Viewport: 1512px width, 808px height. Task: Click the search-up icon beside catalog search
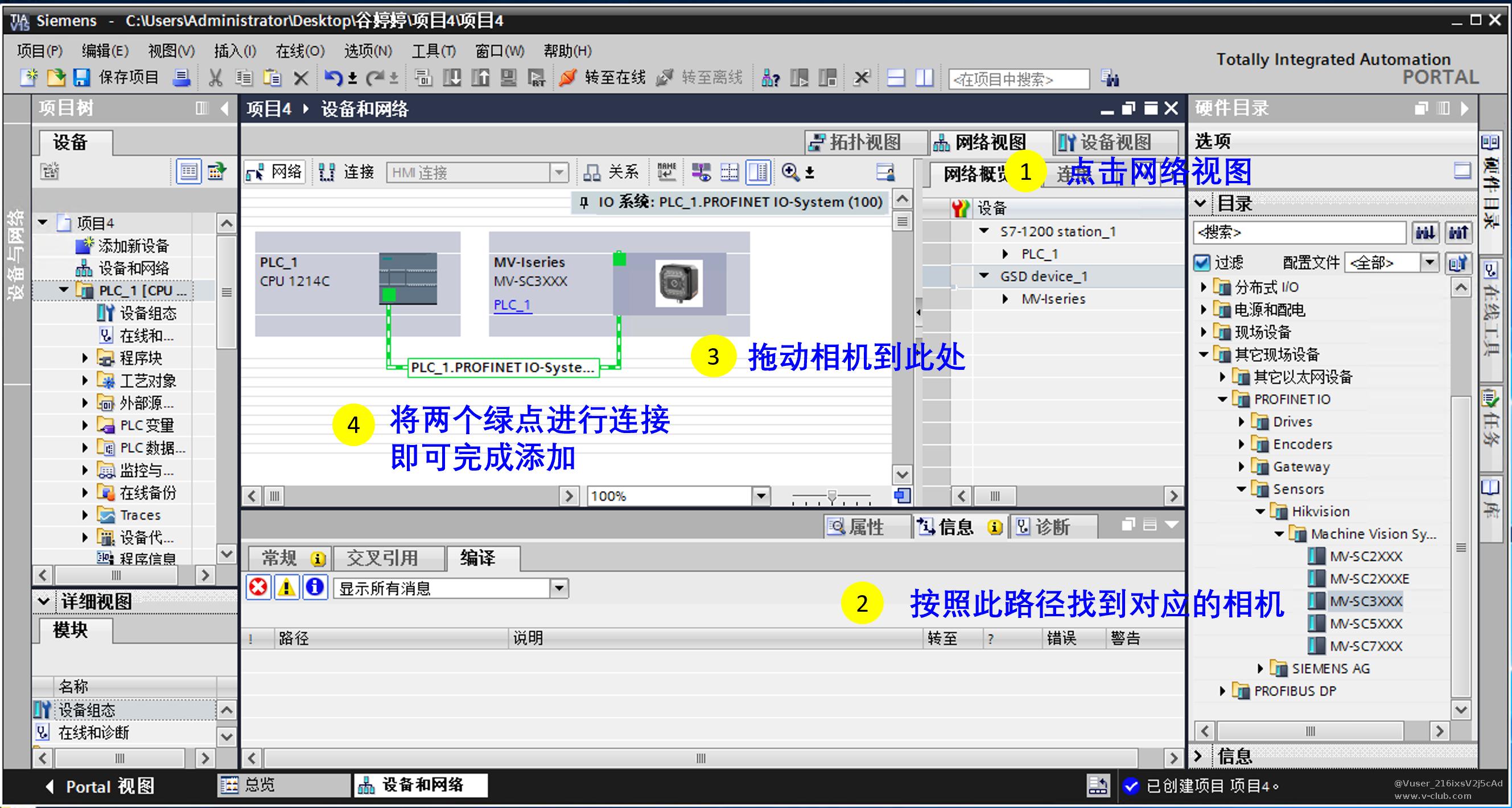[x=1459, y=232]
